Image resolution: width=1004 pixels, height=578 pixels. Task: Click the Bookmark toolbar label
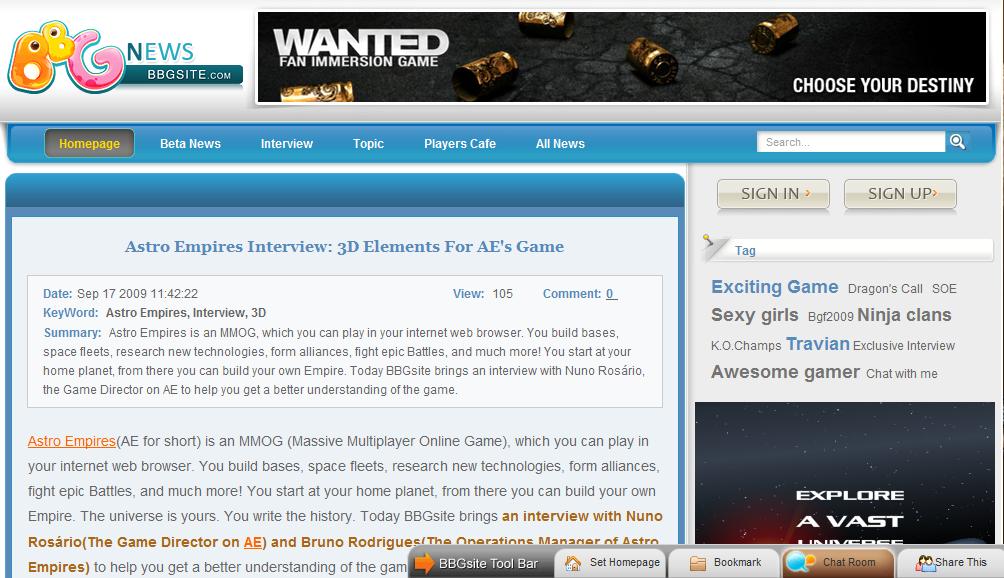738,562
